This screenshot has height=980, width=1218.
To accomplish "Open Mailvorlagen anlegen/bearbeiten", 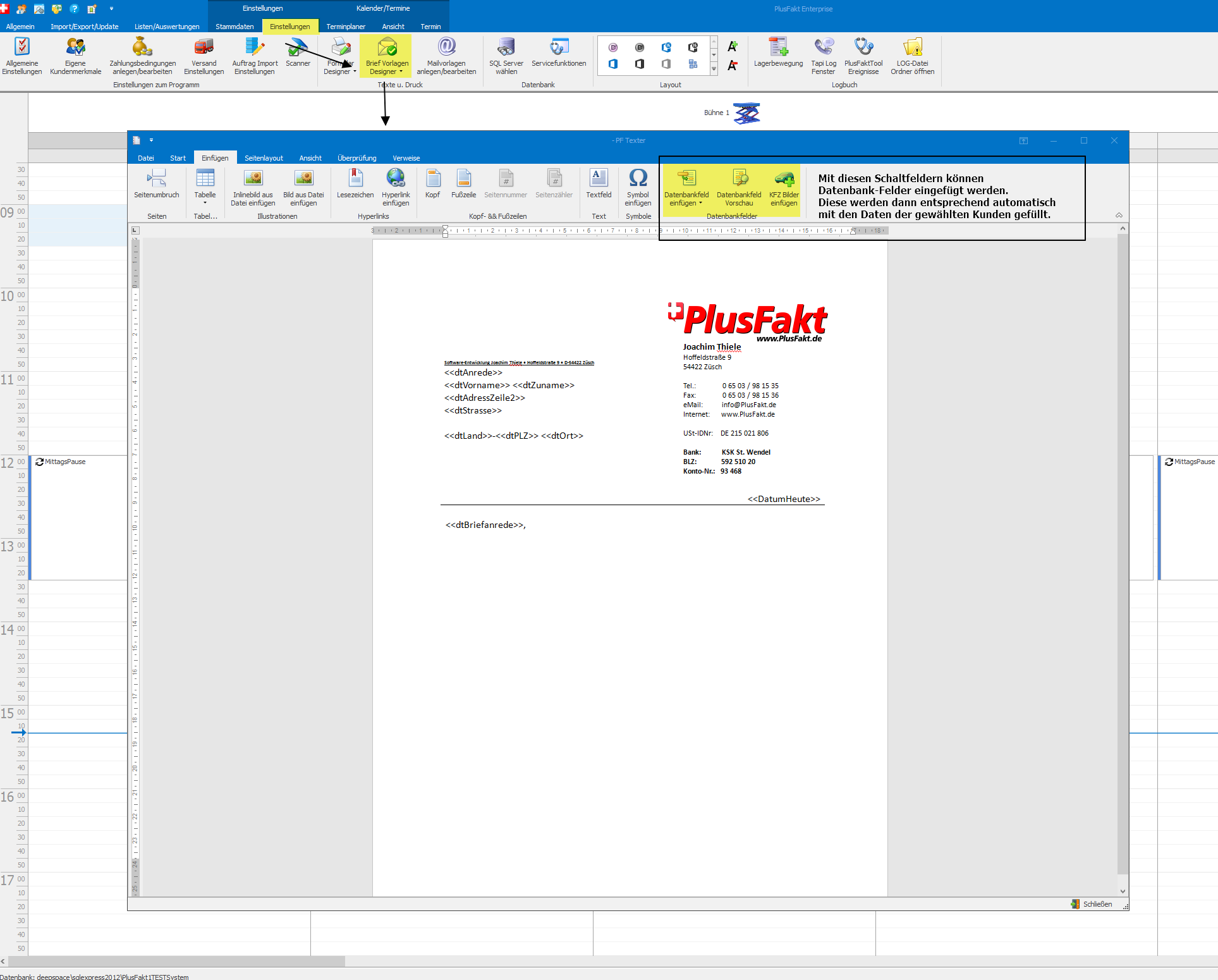I will coord(446,56).
